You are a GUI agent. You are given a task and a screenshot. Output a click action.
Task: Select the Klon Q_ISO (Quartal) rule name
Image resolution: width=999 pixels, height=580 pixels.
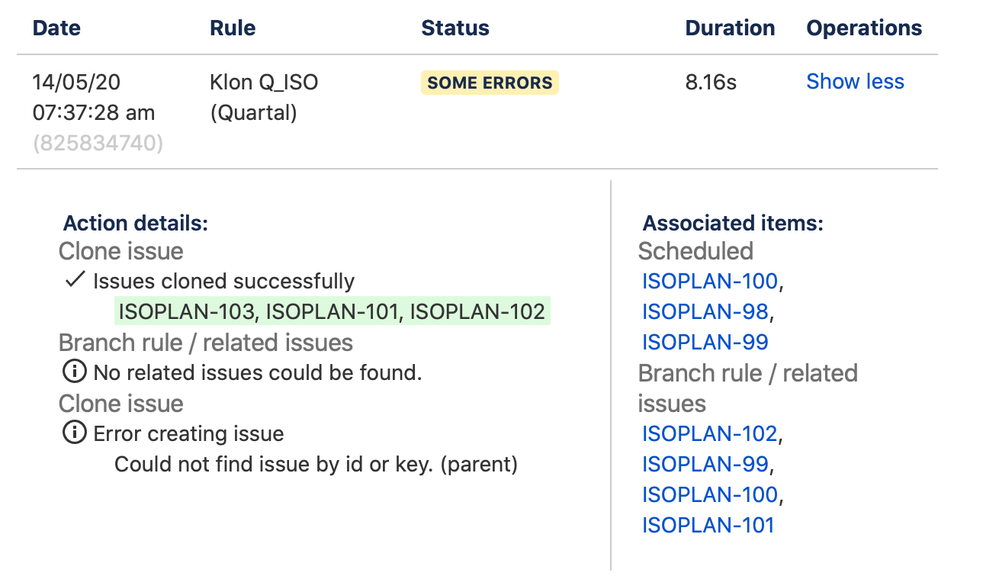coord(264,98)
